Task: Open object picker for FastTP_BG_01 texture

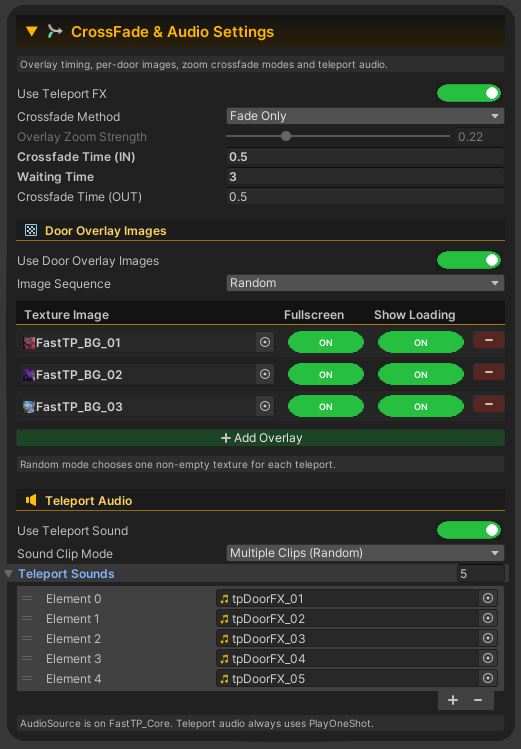Action: pyautogui.click(x=265, y=342)
